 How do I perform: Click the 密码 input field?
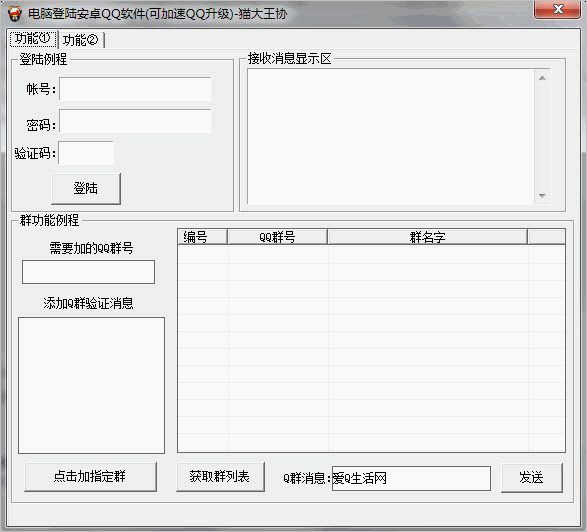click(x=135, y=121)
